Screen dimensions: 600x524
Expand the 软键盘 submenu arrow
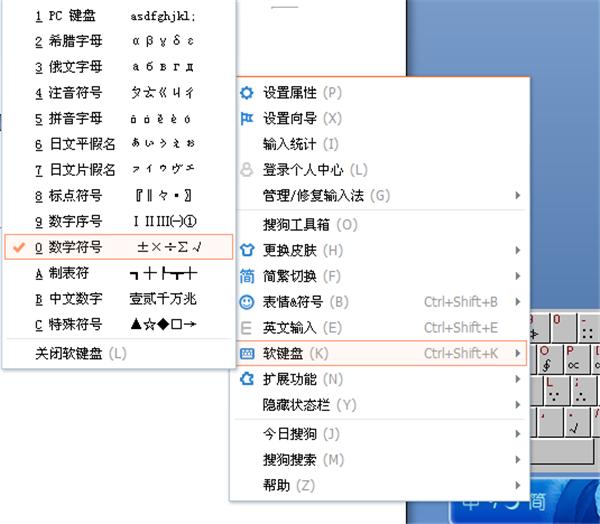tap(518, 353)
